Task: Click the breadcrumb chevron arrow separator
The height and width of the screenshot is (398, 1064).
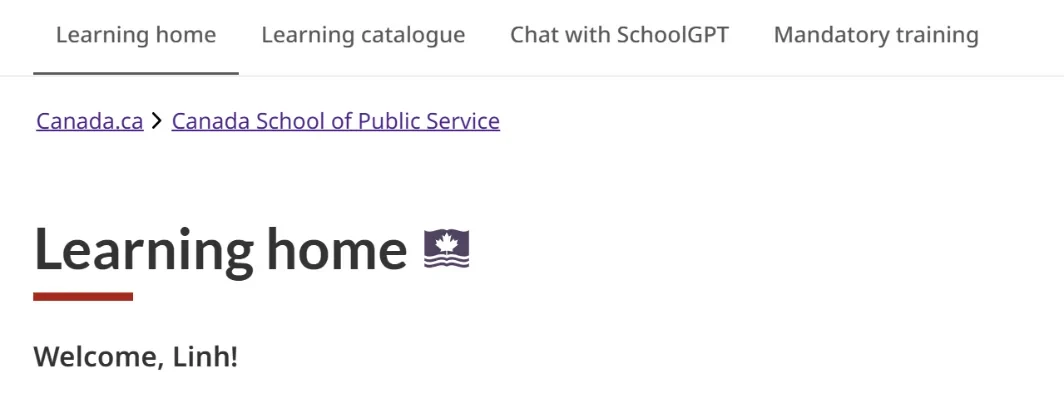Action: [157, 121]
